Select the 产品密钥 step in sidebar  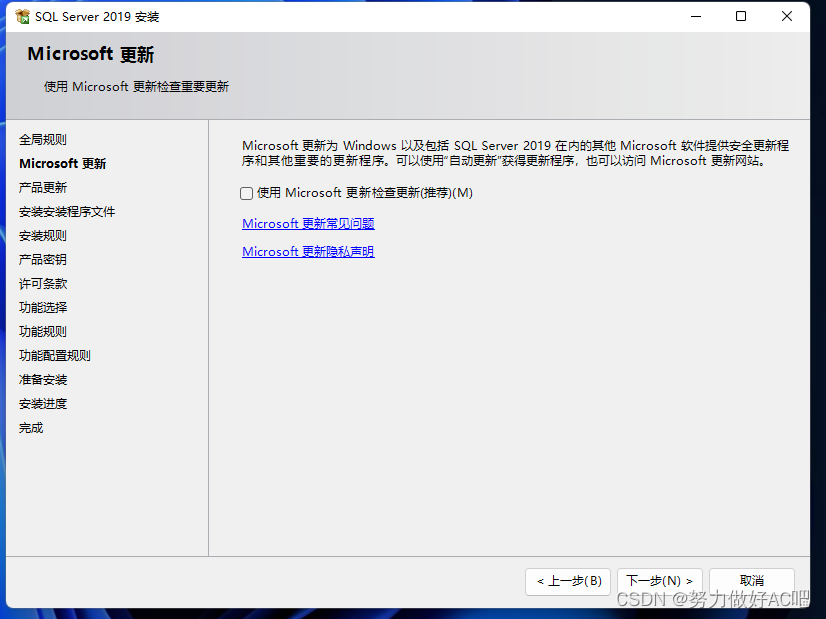coord(43,260)
